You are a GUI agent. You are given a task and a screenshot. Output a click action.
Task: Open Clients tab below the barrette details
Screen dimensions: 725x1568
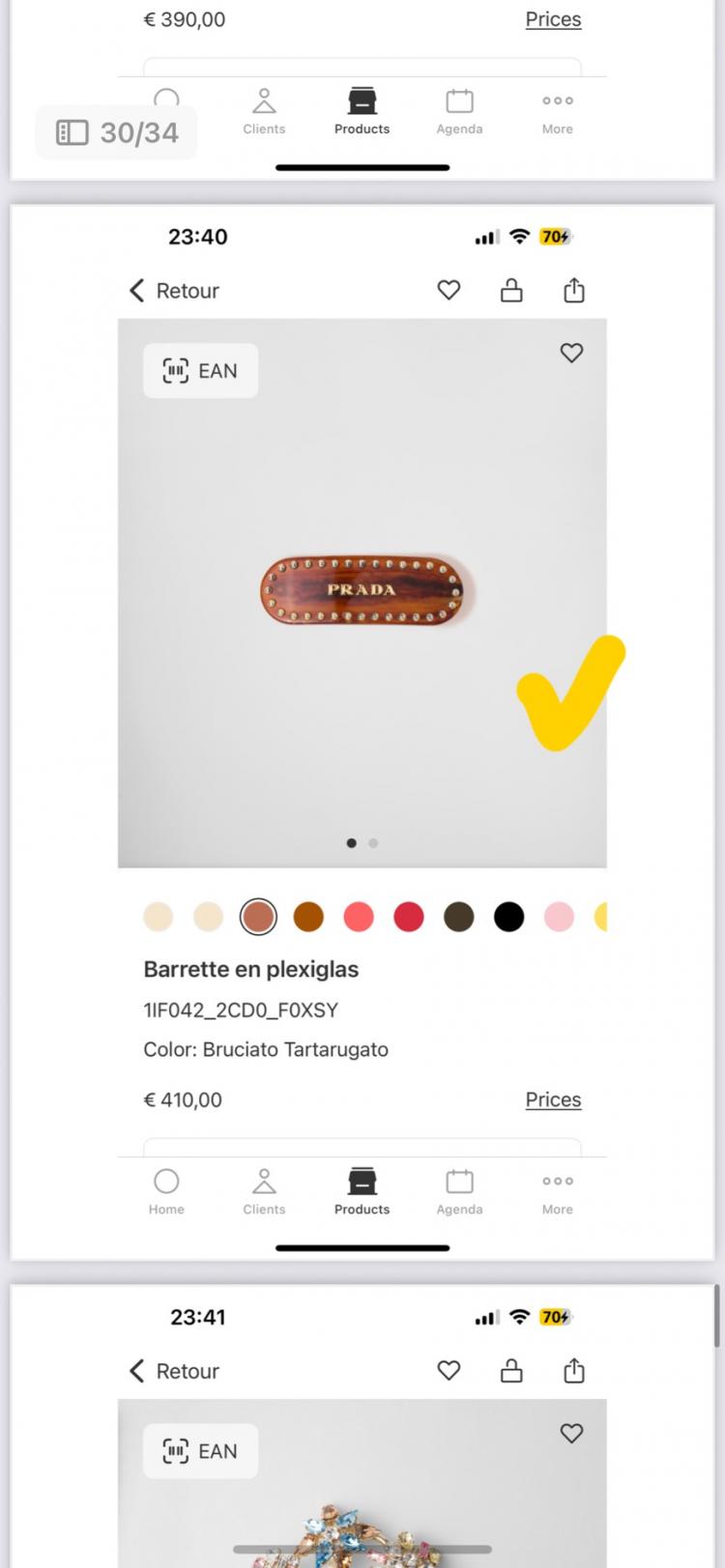coord(264,1190)
